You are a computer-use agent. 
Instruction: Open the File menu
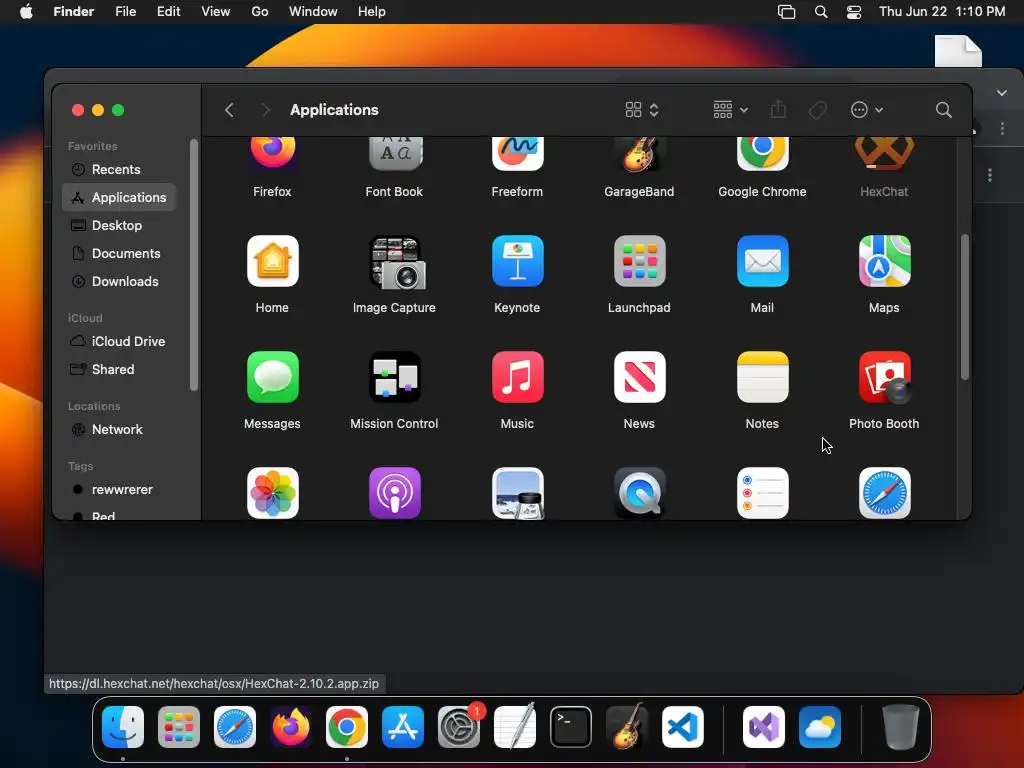(125, 12)
